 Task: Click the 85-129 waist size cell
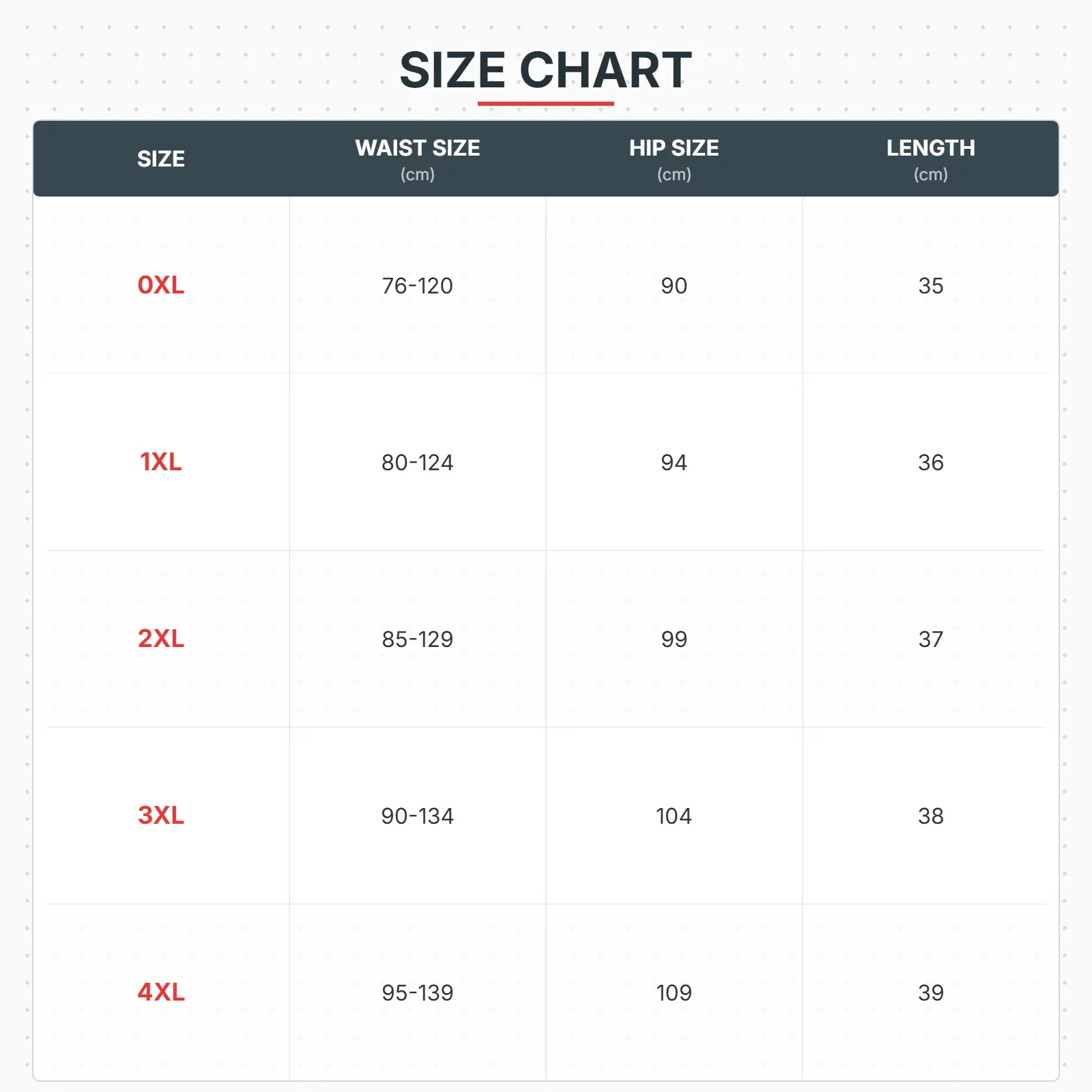pos(418,640)
